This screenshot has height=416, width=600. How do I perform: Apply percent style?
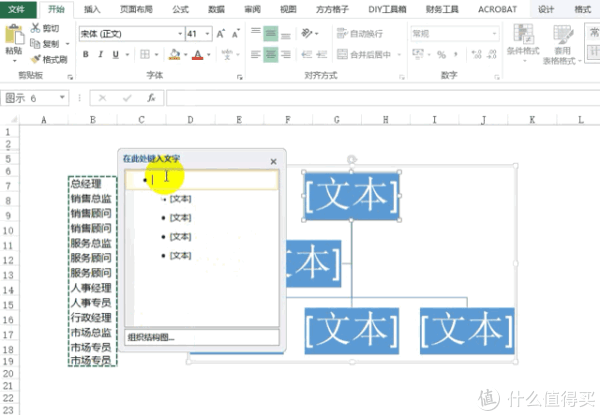[x=442, y=55]
